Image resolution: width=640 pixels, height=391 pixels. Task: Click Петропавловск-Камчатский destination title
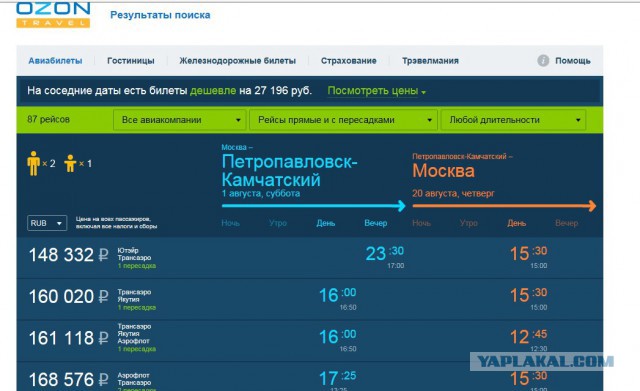pyautogui.click(x=289, y=171)
